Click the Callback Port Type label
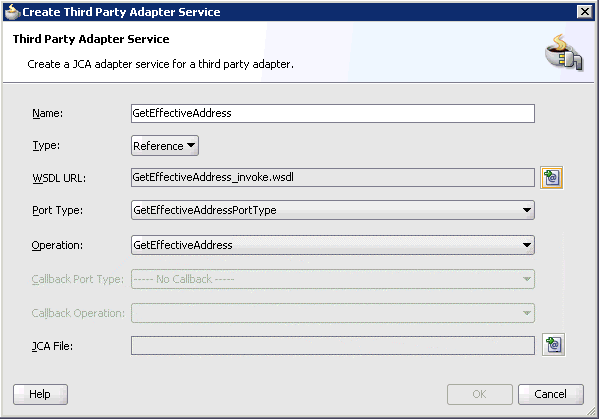 tap(78, 280)
